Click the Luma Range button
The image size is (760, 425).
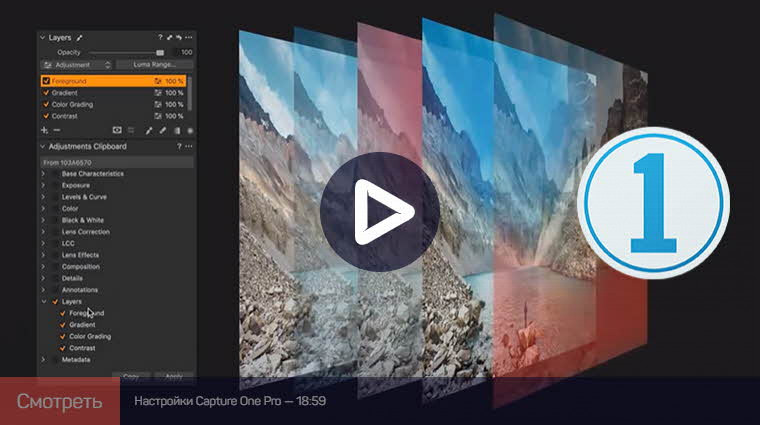(155, 64)
